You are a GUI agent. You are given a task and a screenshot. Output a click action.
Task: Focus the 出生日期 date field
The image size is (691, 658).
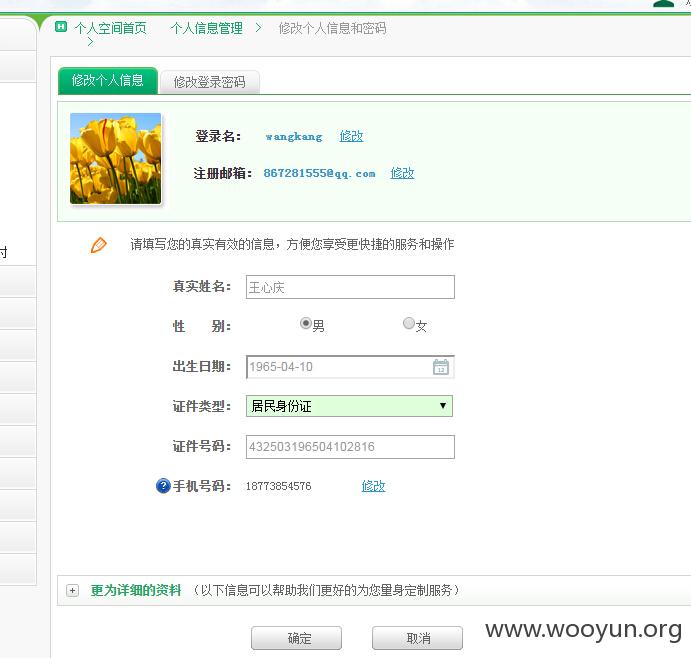[x=350, y=367]
